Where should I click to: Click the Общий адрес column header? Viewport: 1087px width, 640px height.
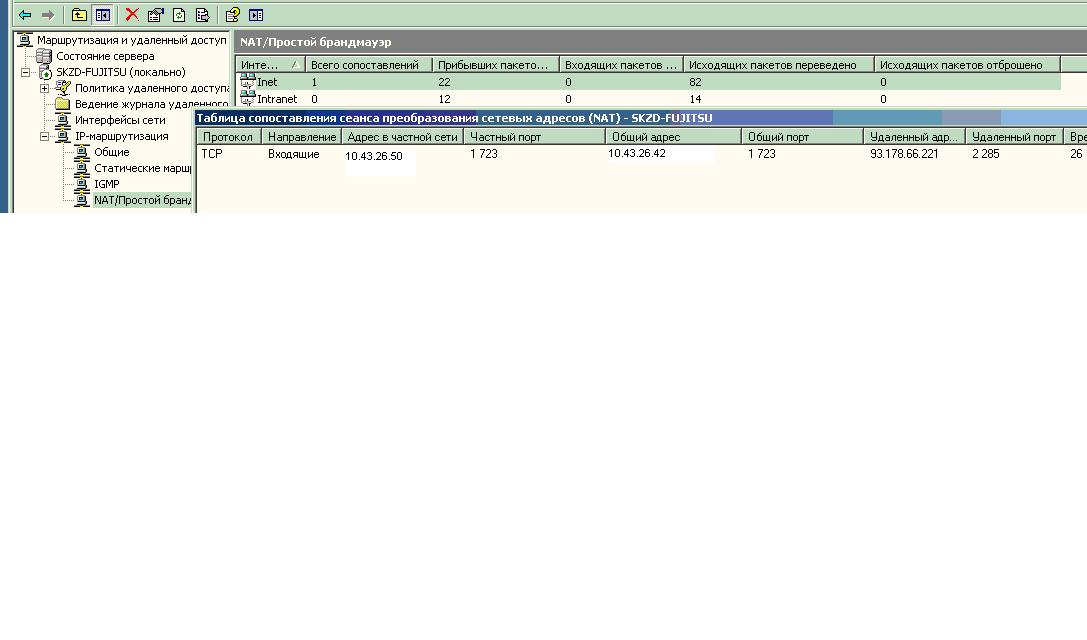(673, 137)
